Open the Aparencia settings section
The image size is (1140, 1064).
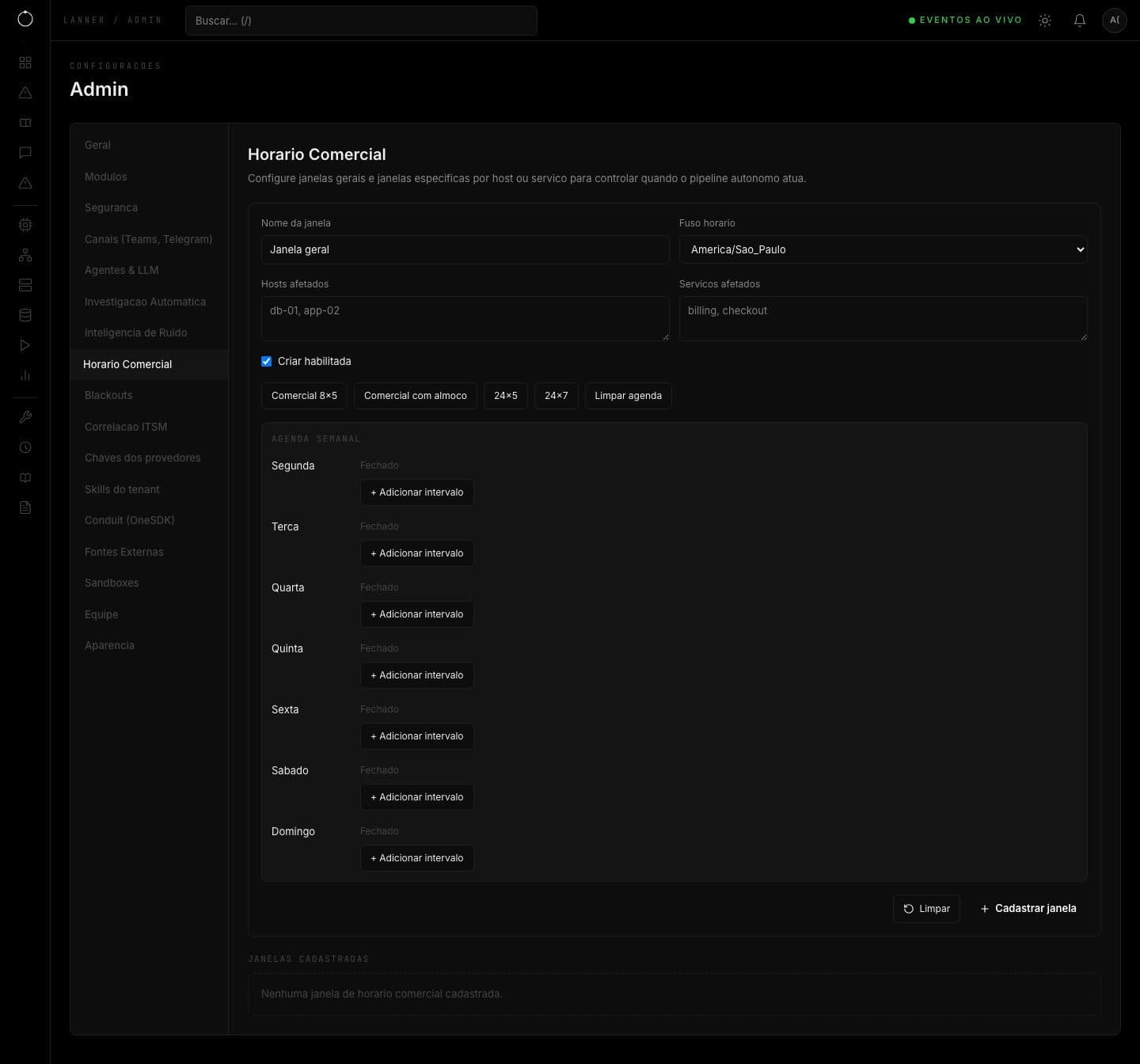click(x=149, y=645)
